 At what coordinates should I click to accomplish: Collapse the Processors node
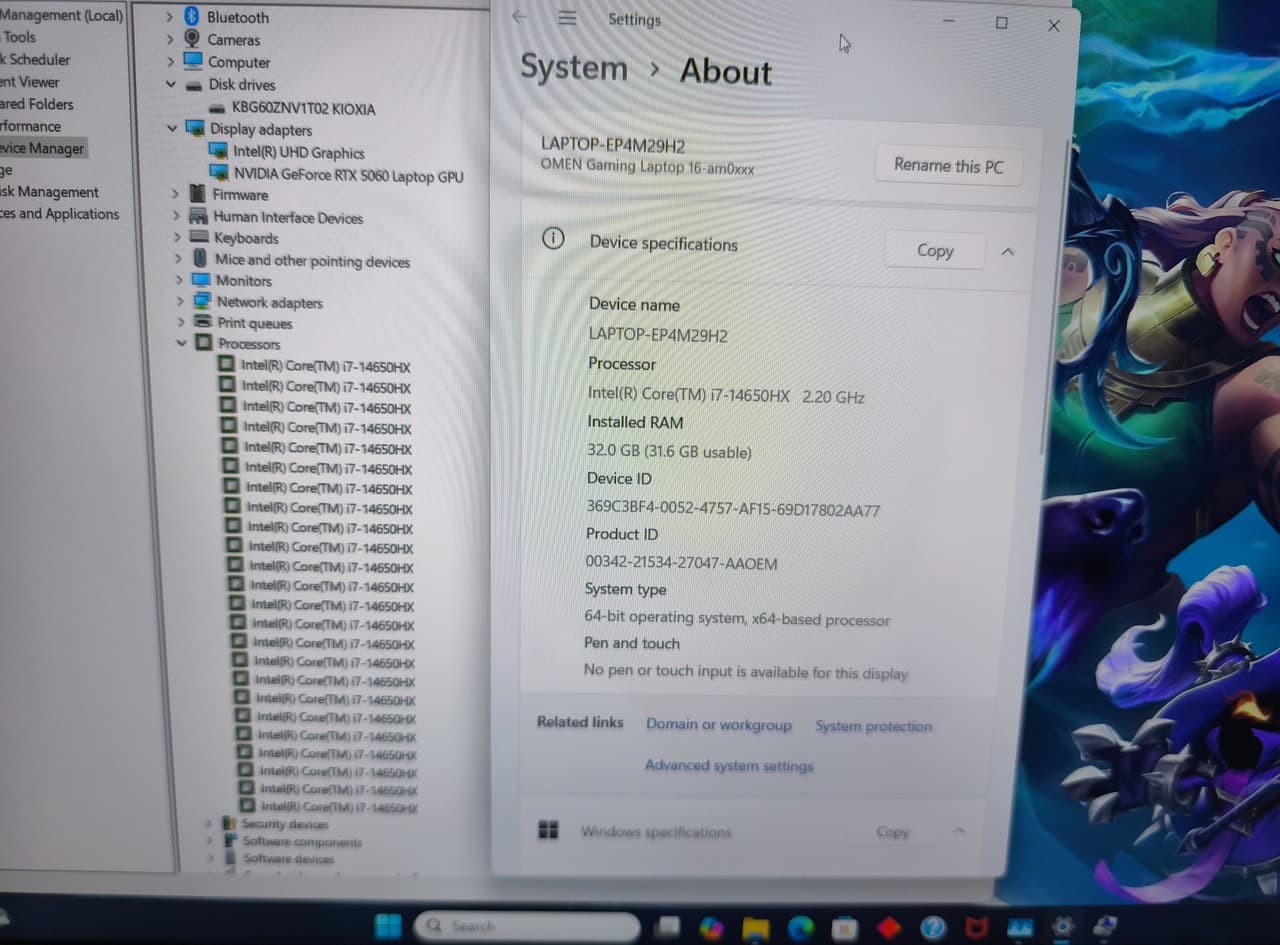point(182,343)
